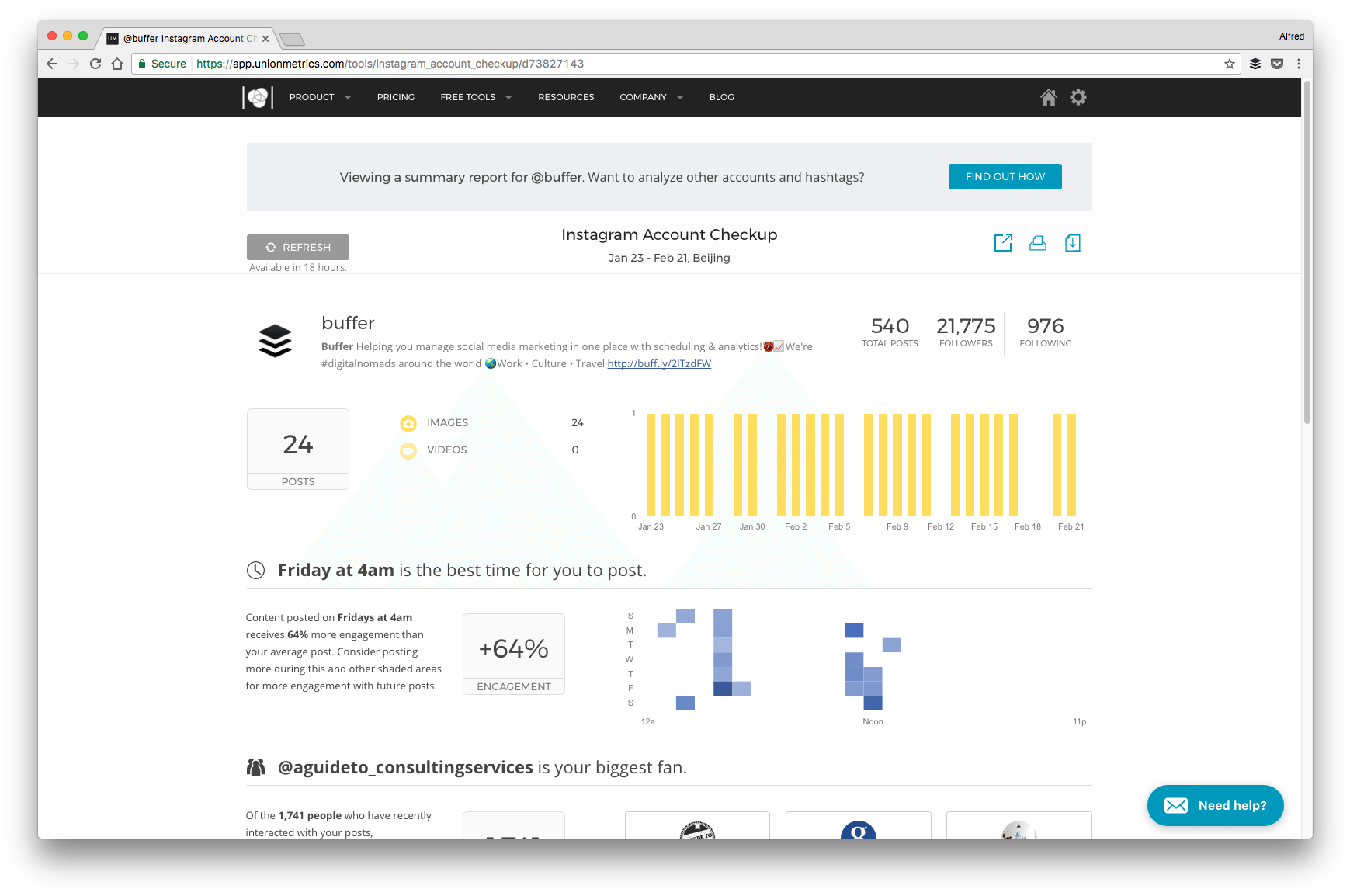
Task: Open the home icon in navbar
Action: coord(1049,97)
